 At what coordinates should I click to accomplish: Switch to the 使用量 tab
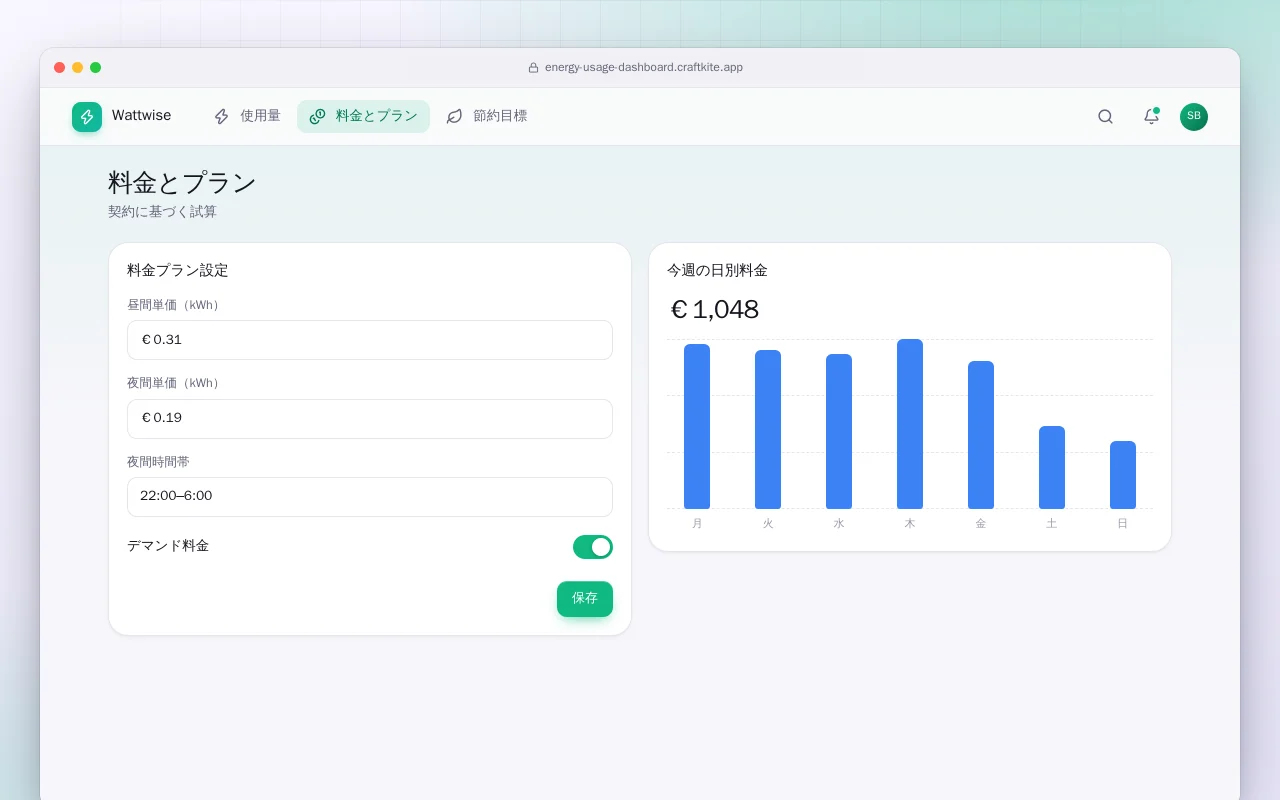pos(247,116)
